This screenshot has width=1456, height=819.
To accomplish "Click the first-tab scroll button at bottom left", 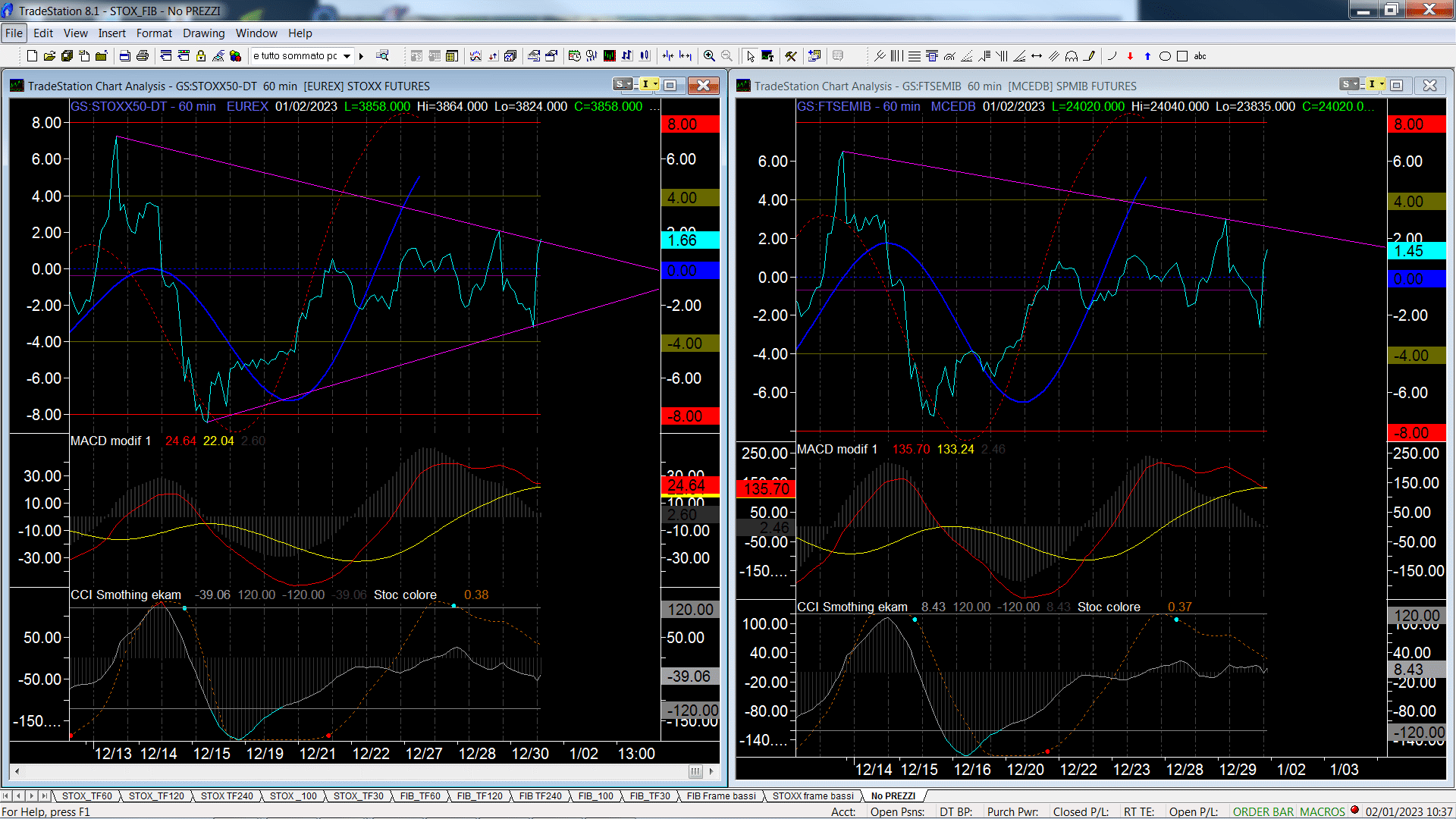I will click(x=6, y=795).
